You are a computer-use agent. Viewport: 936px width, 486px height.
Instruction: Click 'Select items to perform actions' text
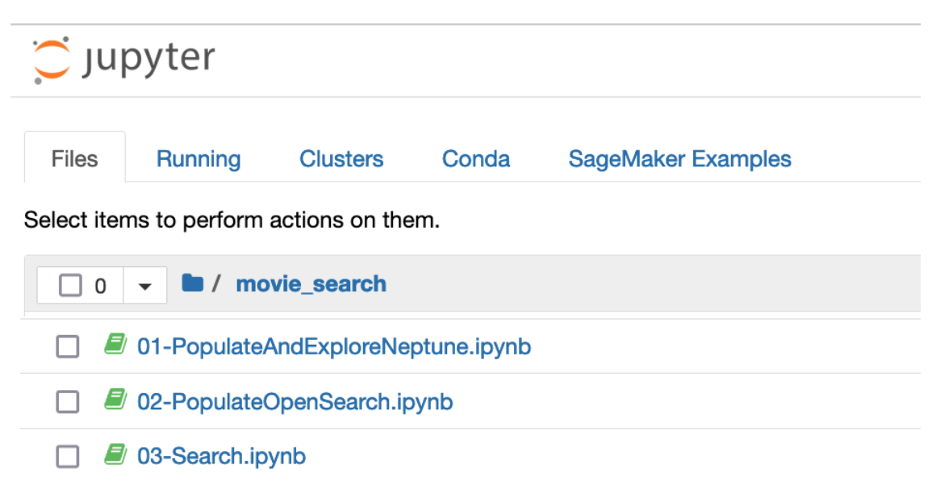pos(232,220)
